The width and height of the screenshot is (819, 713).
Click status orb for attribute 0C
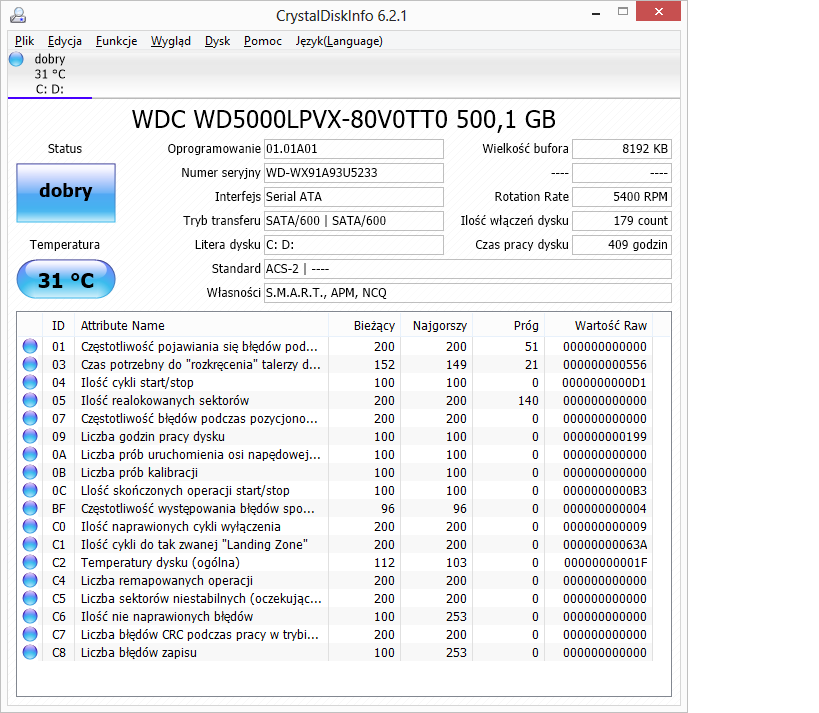[x=30, y=490]
